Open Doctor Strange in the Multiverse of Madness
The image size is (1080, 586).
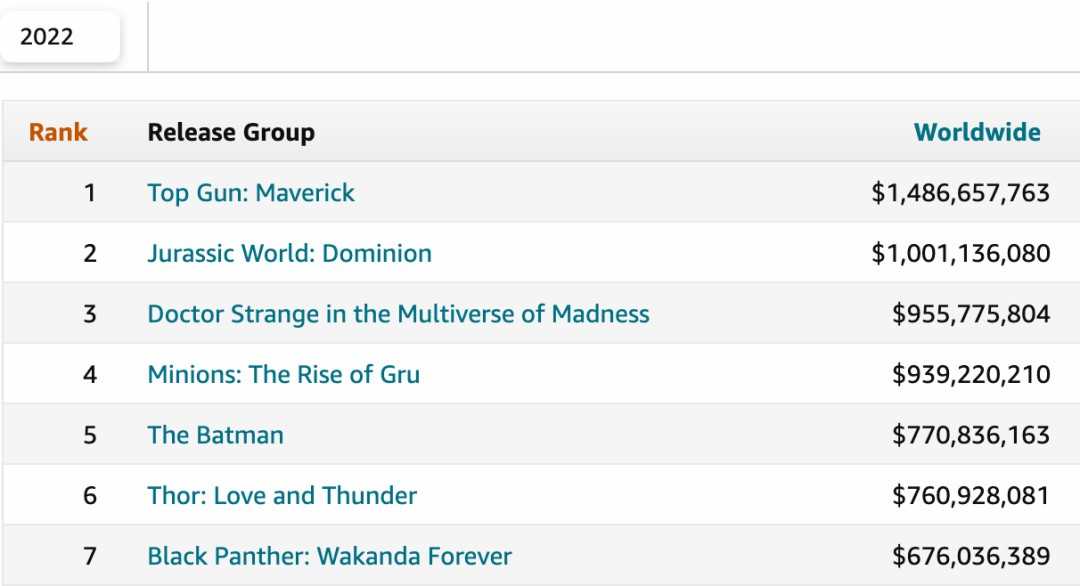tap(398, 314)
